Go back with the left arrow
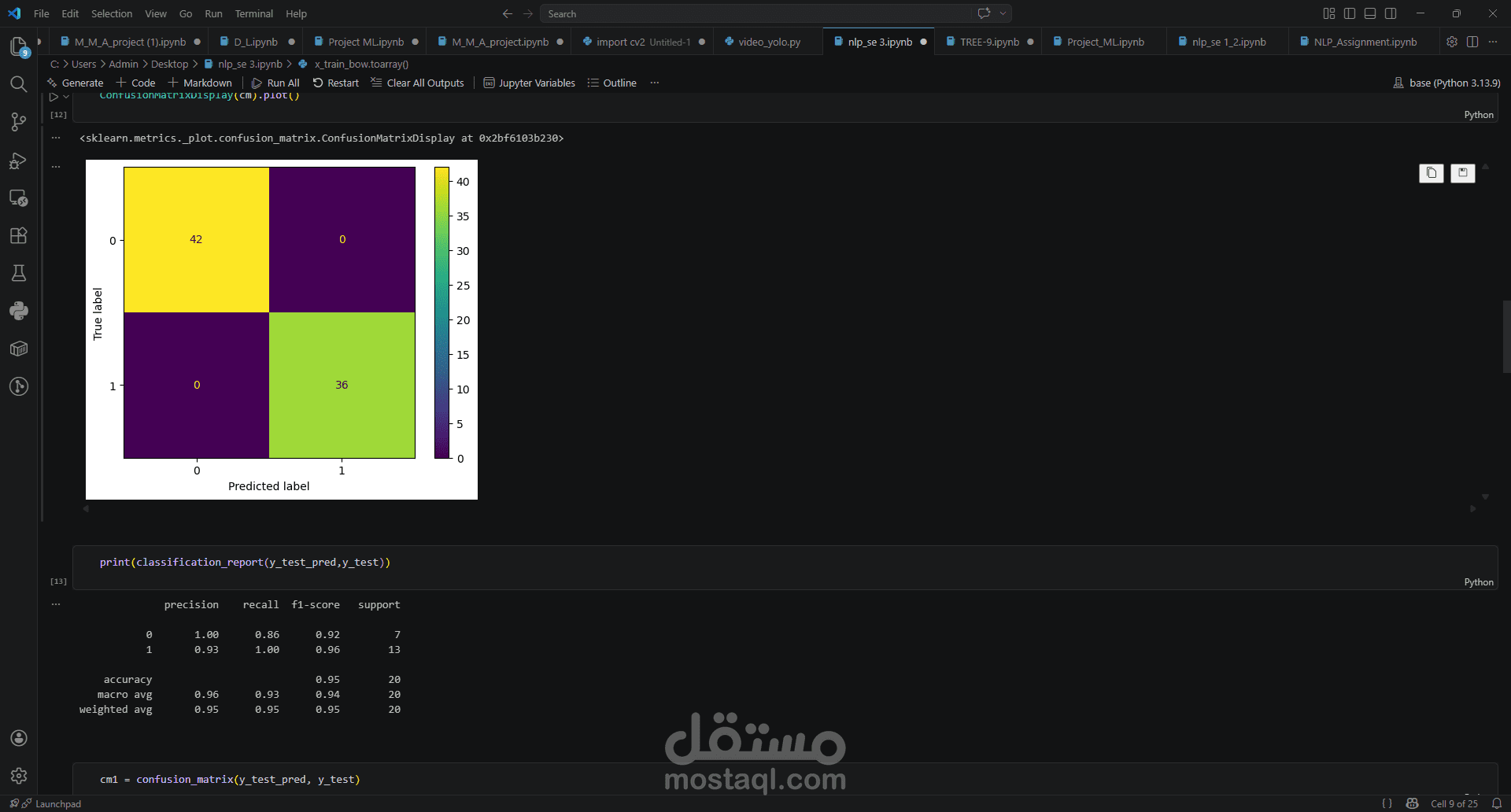 (x=508, y=13)
